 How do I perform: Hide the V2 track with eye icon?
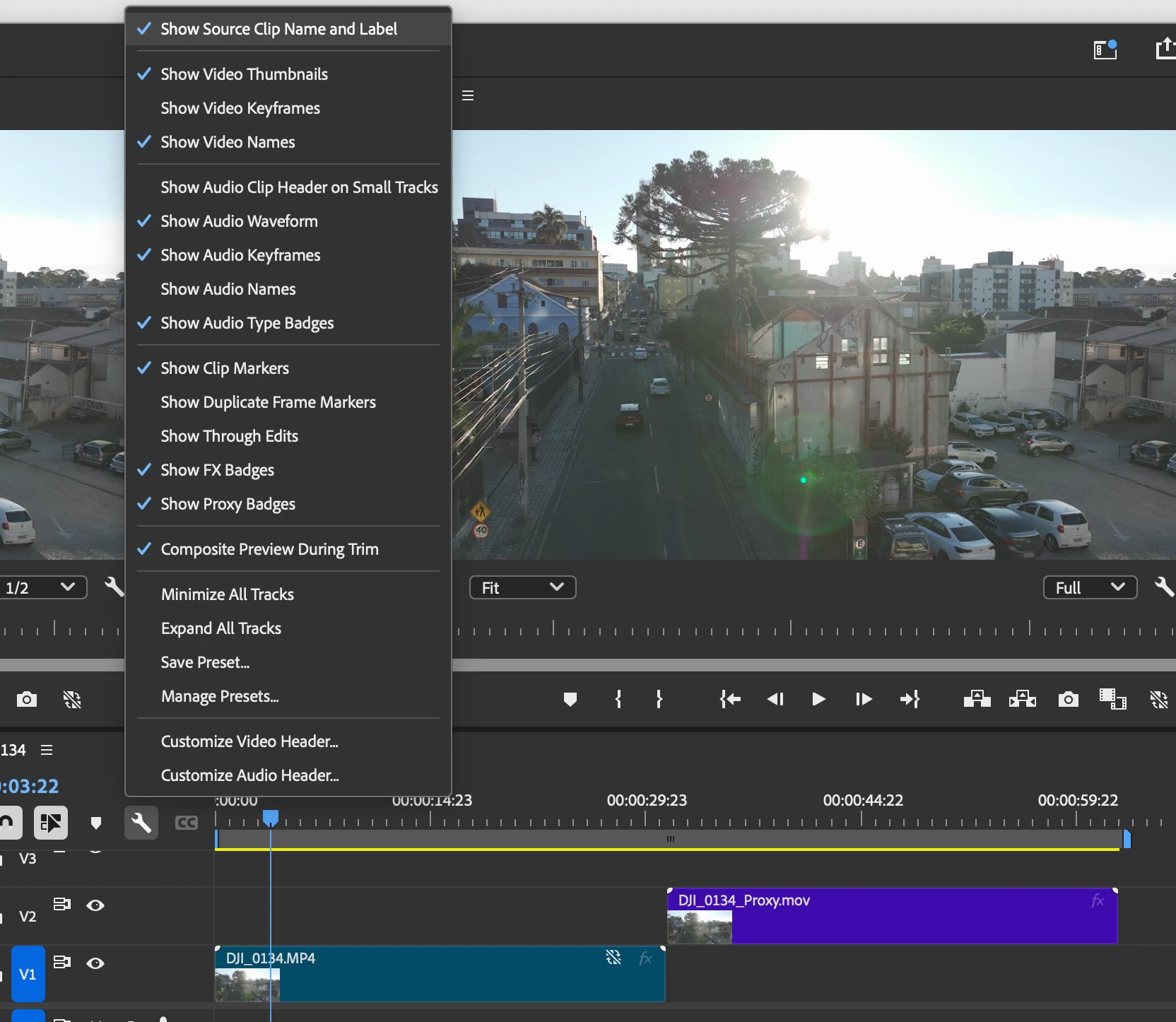[x=95, y=905]
